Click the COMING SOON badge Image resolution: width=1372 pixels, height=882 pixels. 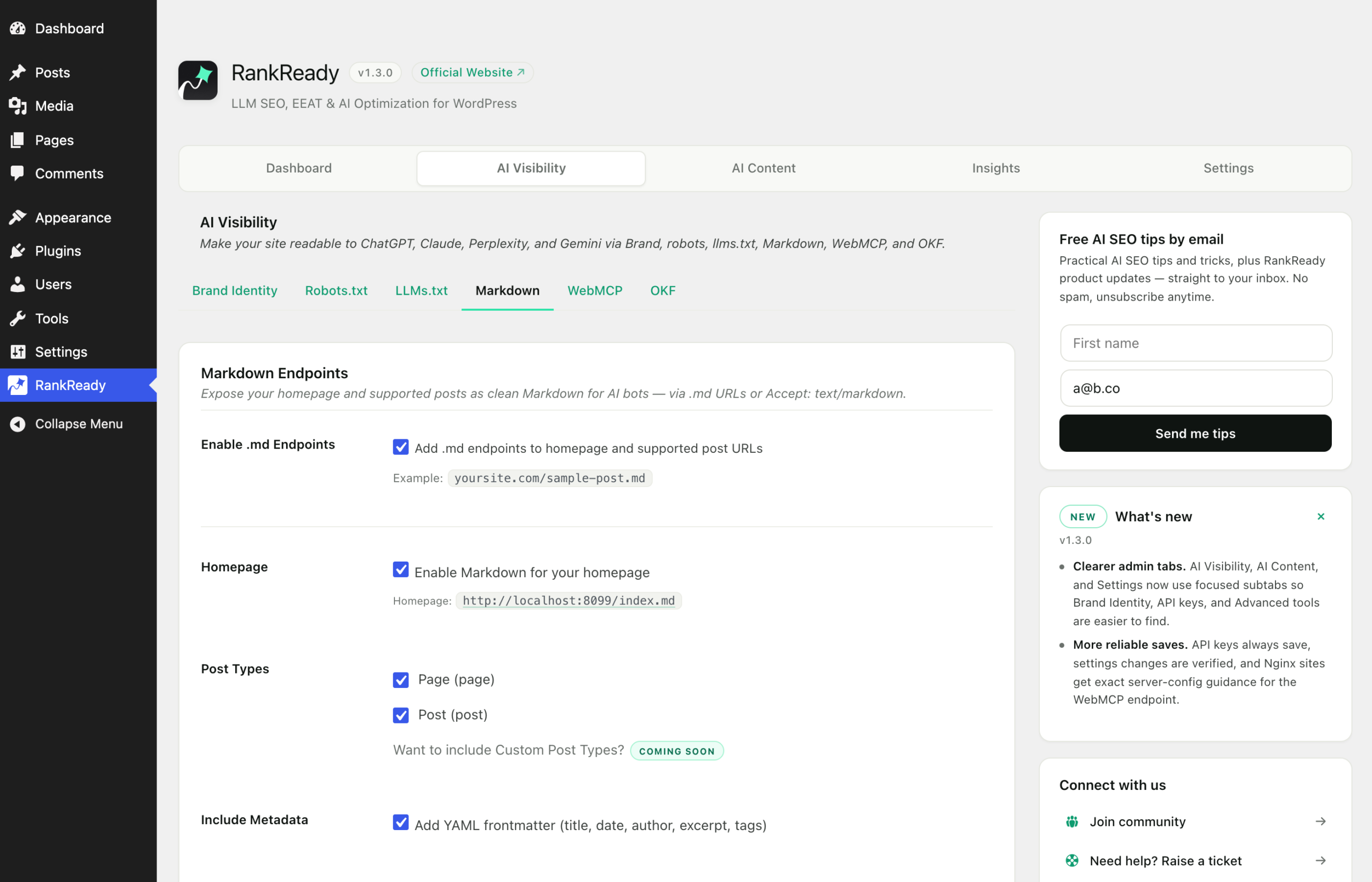(676, 751)
